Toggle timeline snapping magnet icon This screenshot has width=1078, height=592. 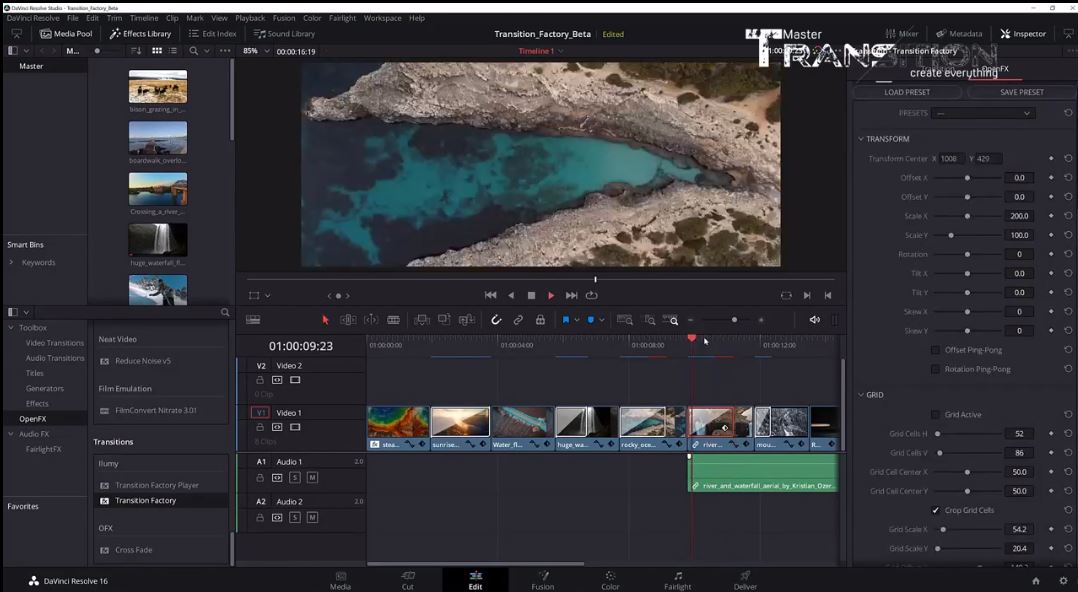pos(496,320)
